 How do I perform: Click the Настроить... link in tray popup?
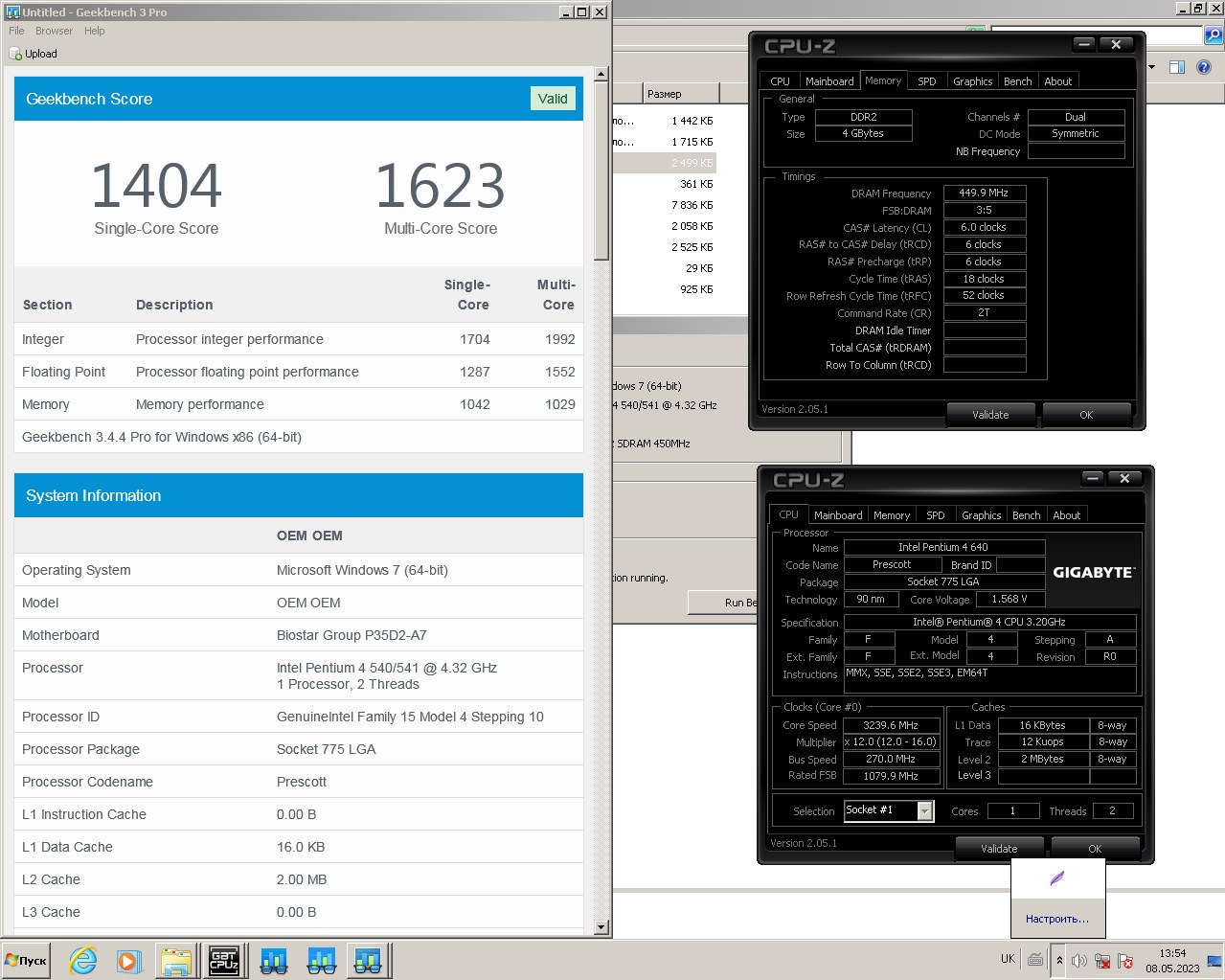pyautogui.click(x=1057, y=919)
